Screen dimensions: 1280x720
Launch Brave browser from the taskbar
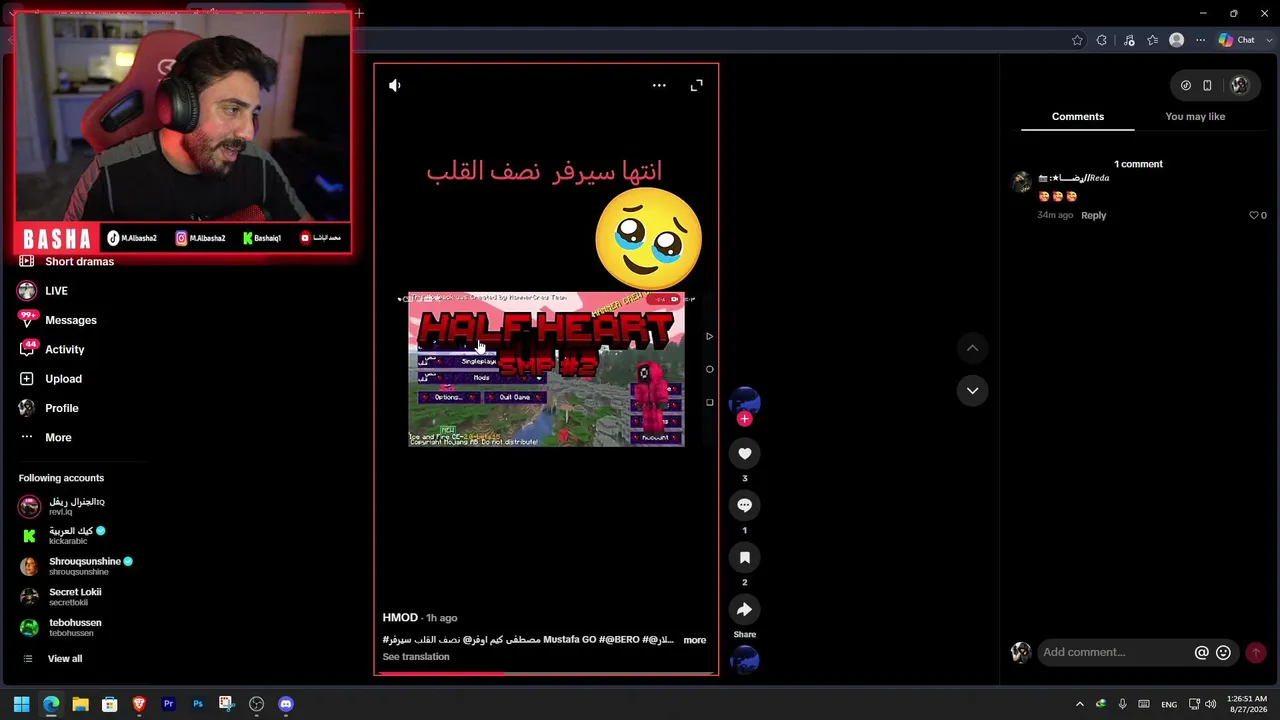pos(139,704)
